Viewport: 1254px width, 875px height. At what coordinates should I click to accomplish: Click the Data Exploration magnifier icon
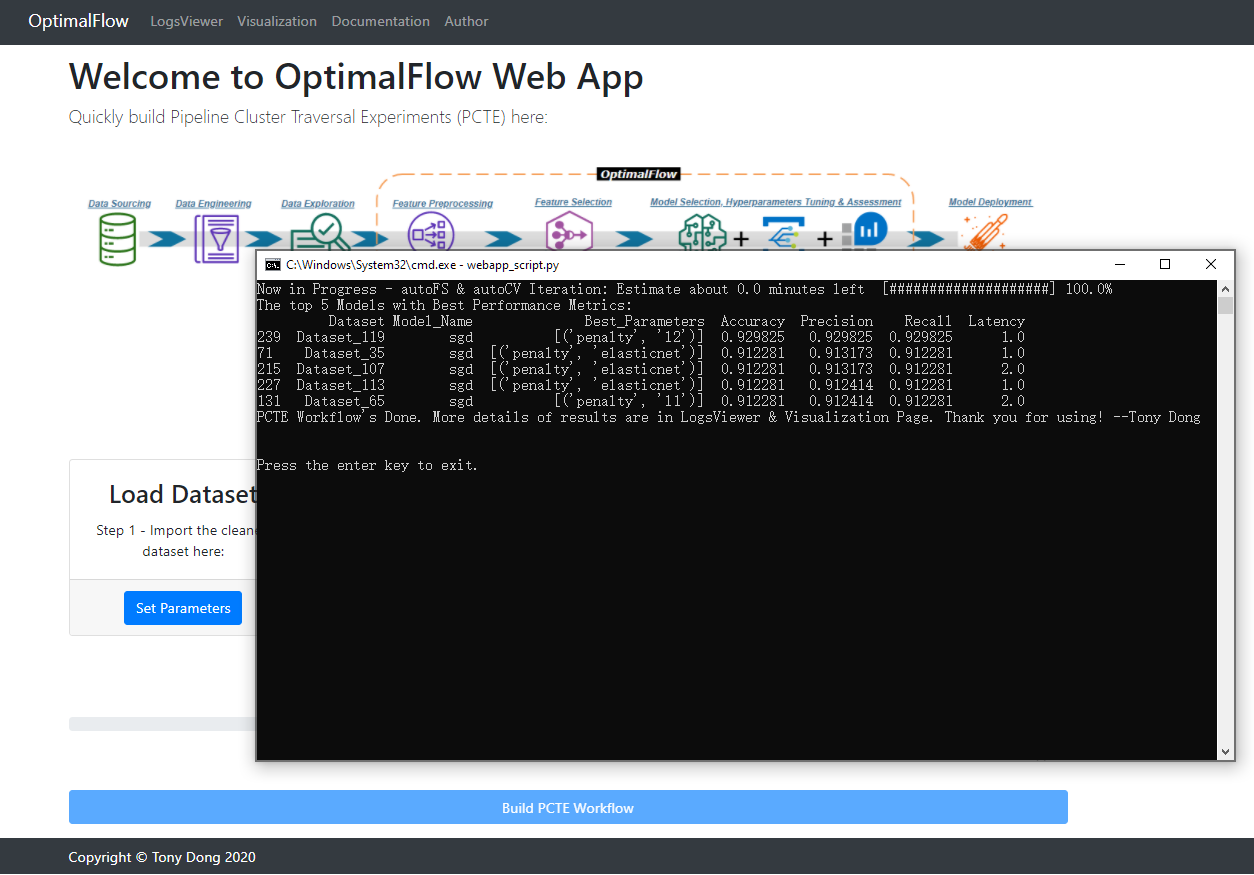coord(317,237)
